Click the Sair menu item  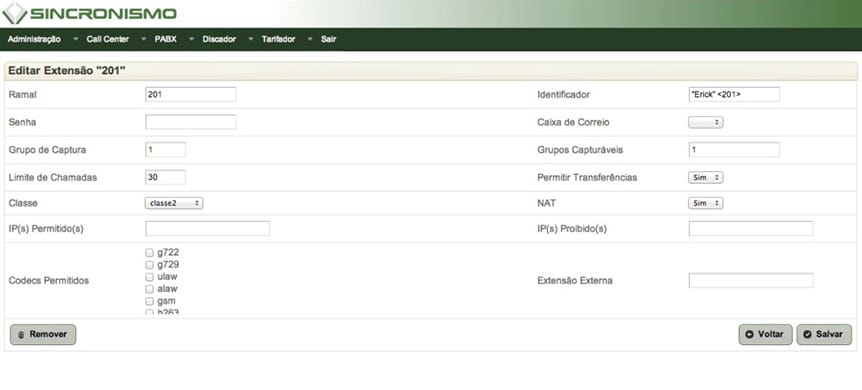click(328, 39)
